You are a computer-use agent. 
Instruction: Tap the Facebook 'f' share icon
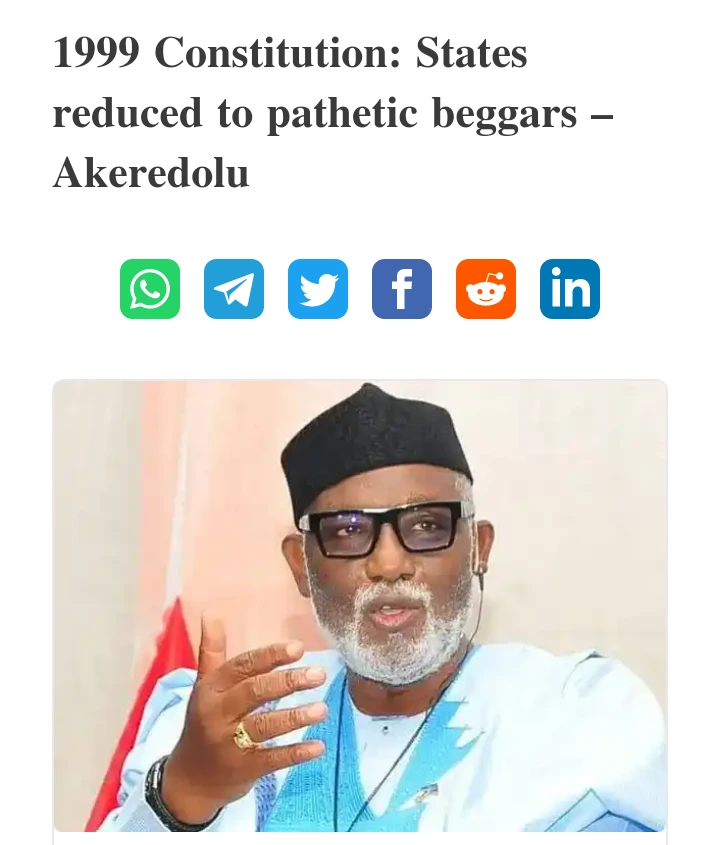point(402,289)
